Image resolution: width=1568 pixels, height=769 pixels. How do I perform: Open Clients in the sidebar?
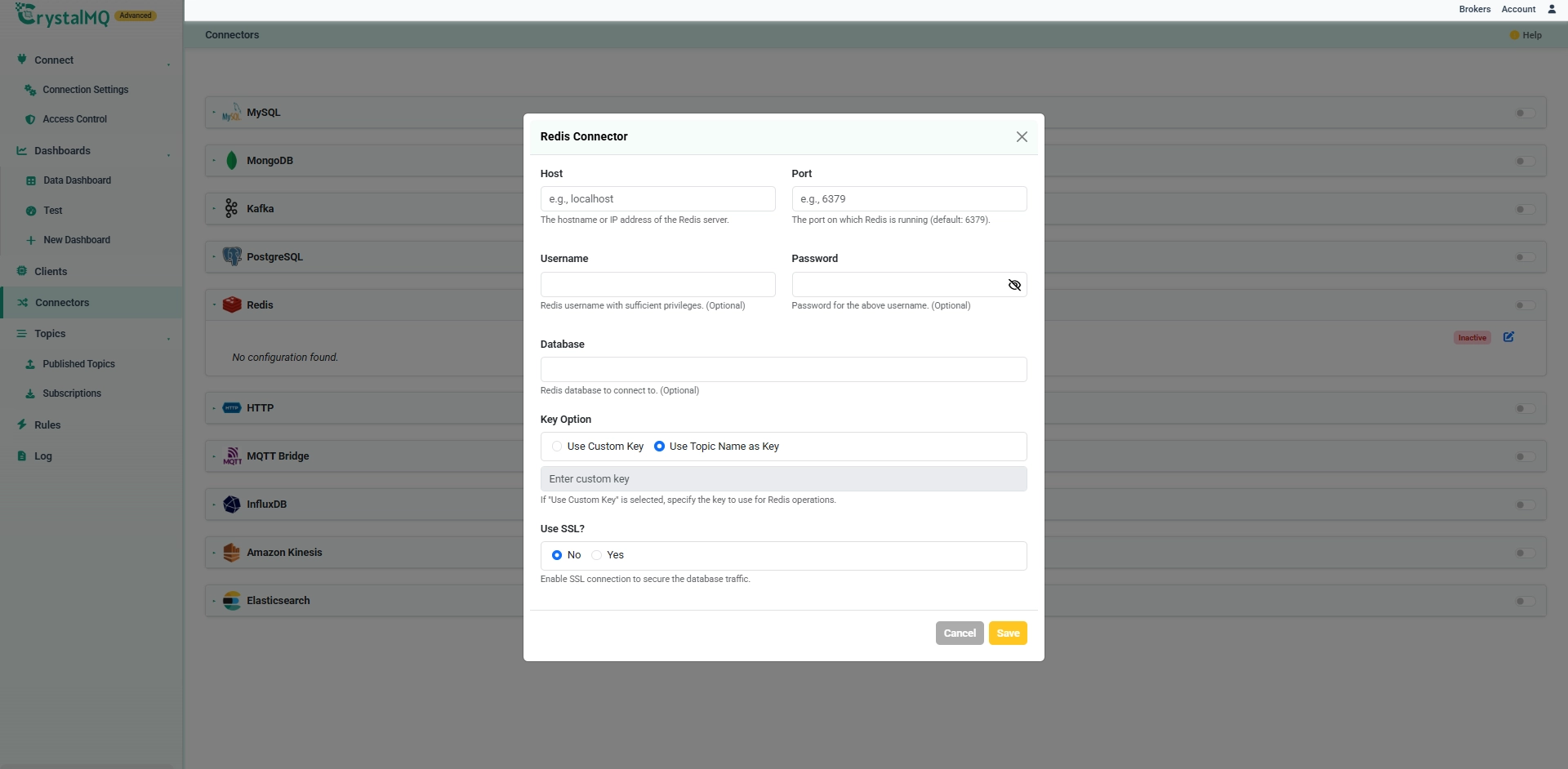51,272
